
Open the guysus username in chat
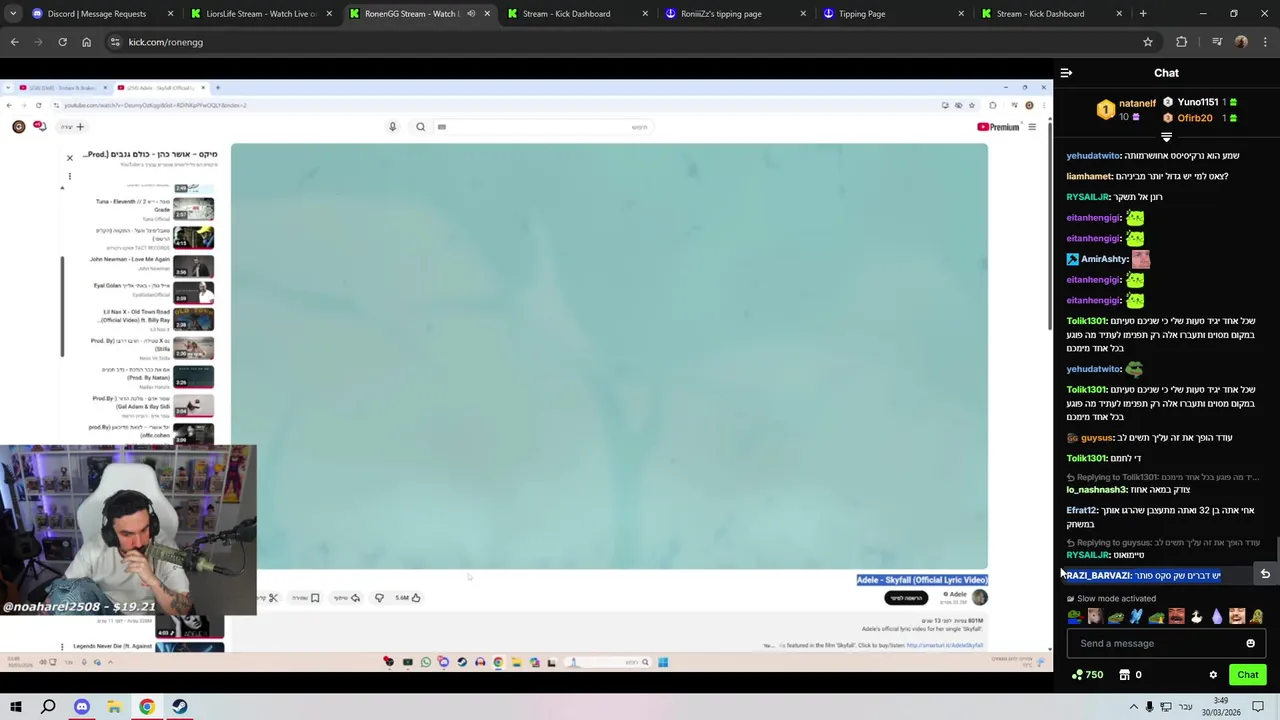click(x=1096, y=438)
